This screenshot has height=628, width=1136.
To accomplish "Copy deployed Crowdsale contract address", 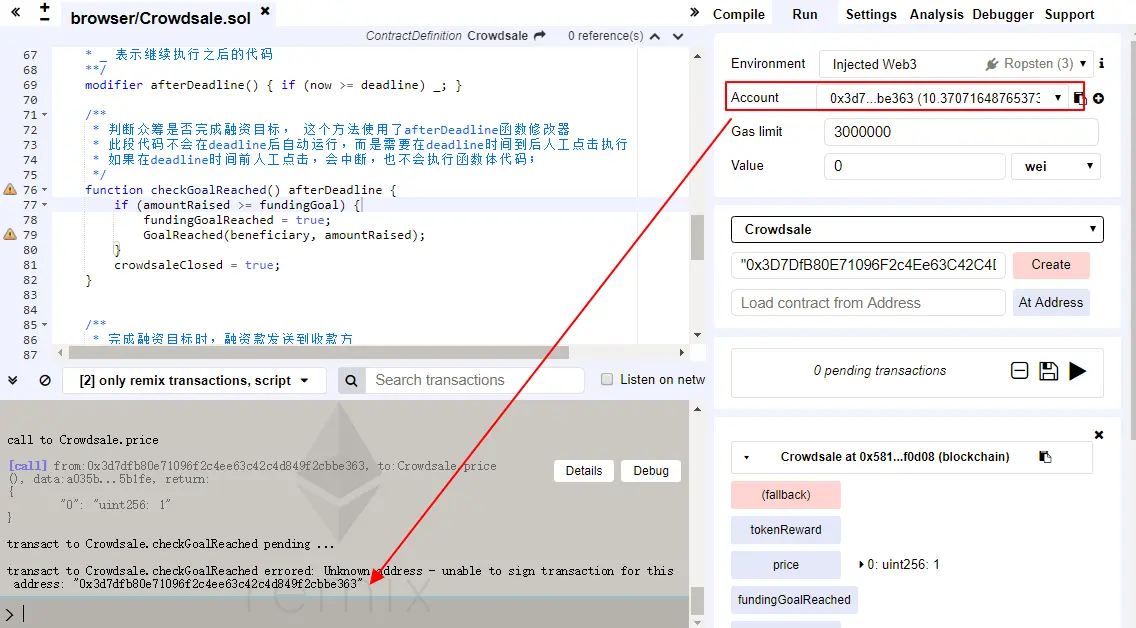I will (1045, 456).
